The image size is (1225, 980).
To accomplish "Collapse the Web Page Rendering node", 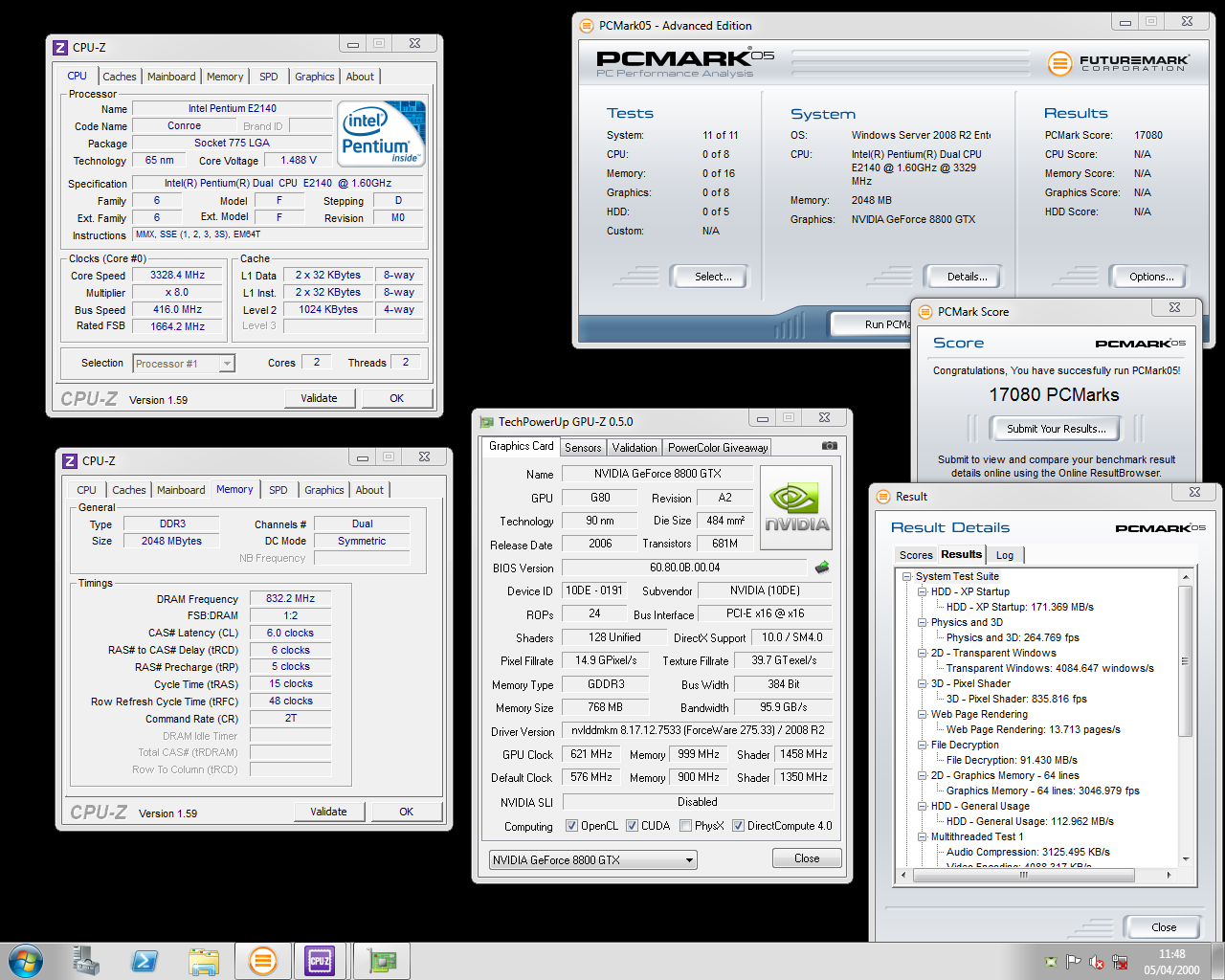I will pyautogui.click(x=922, y=714).
